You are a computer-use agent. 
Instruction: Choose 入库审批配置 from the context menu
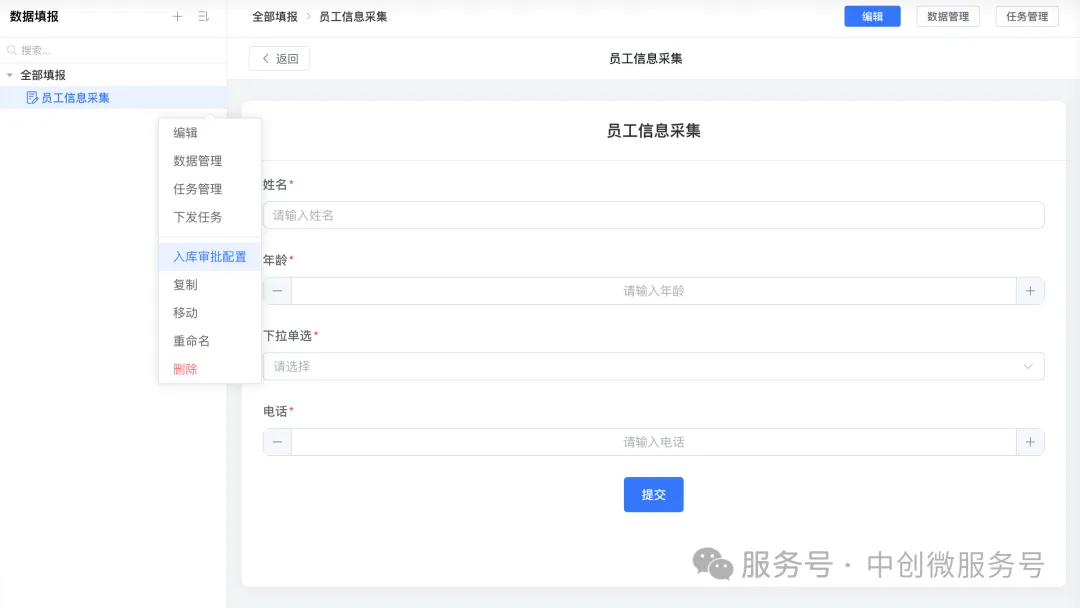[210, 257]
